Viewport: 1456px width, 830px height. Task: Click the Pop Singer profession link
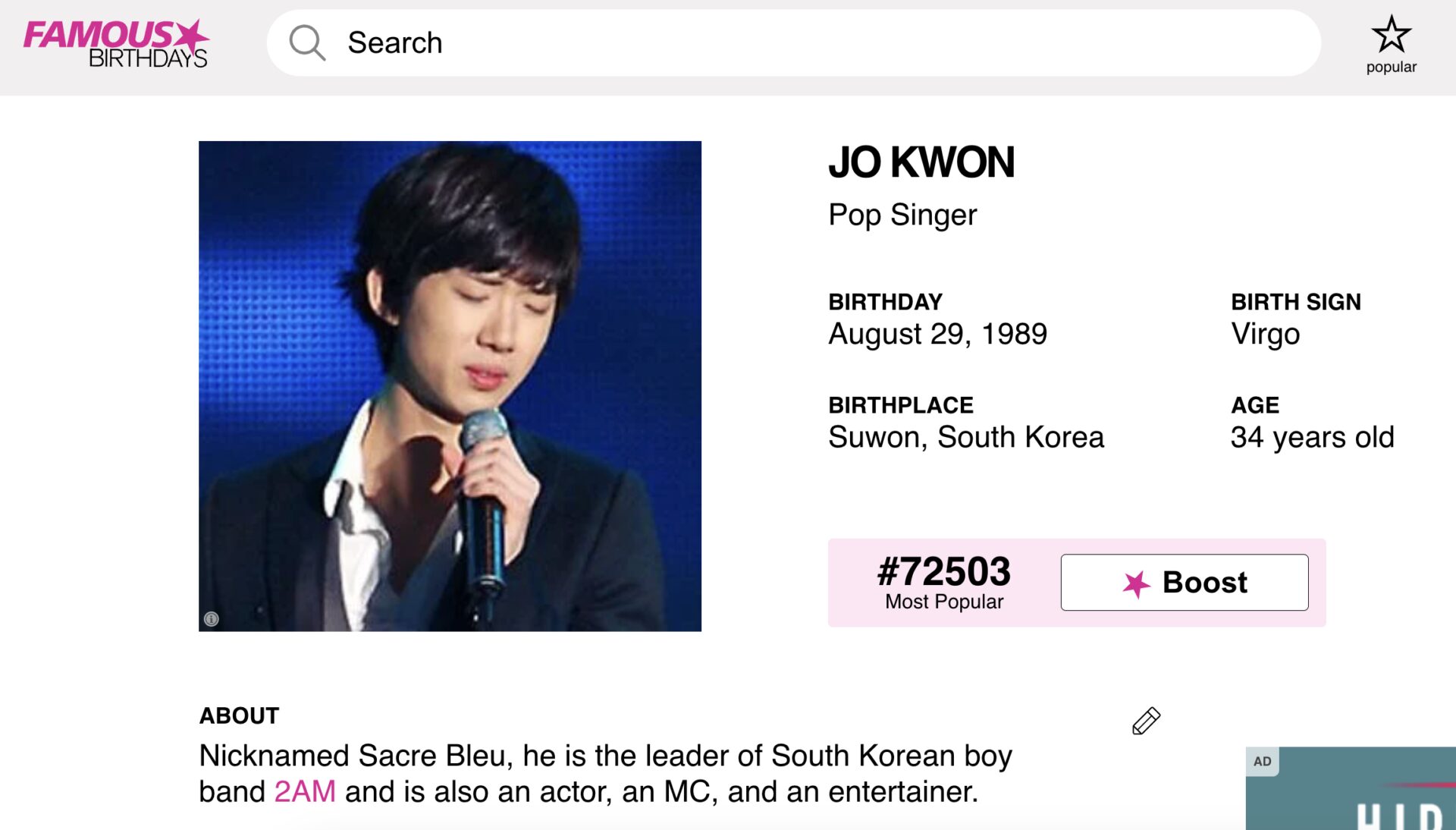pyautogui.click(x=902, y=215)
